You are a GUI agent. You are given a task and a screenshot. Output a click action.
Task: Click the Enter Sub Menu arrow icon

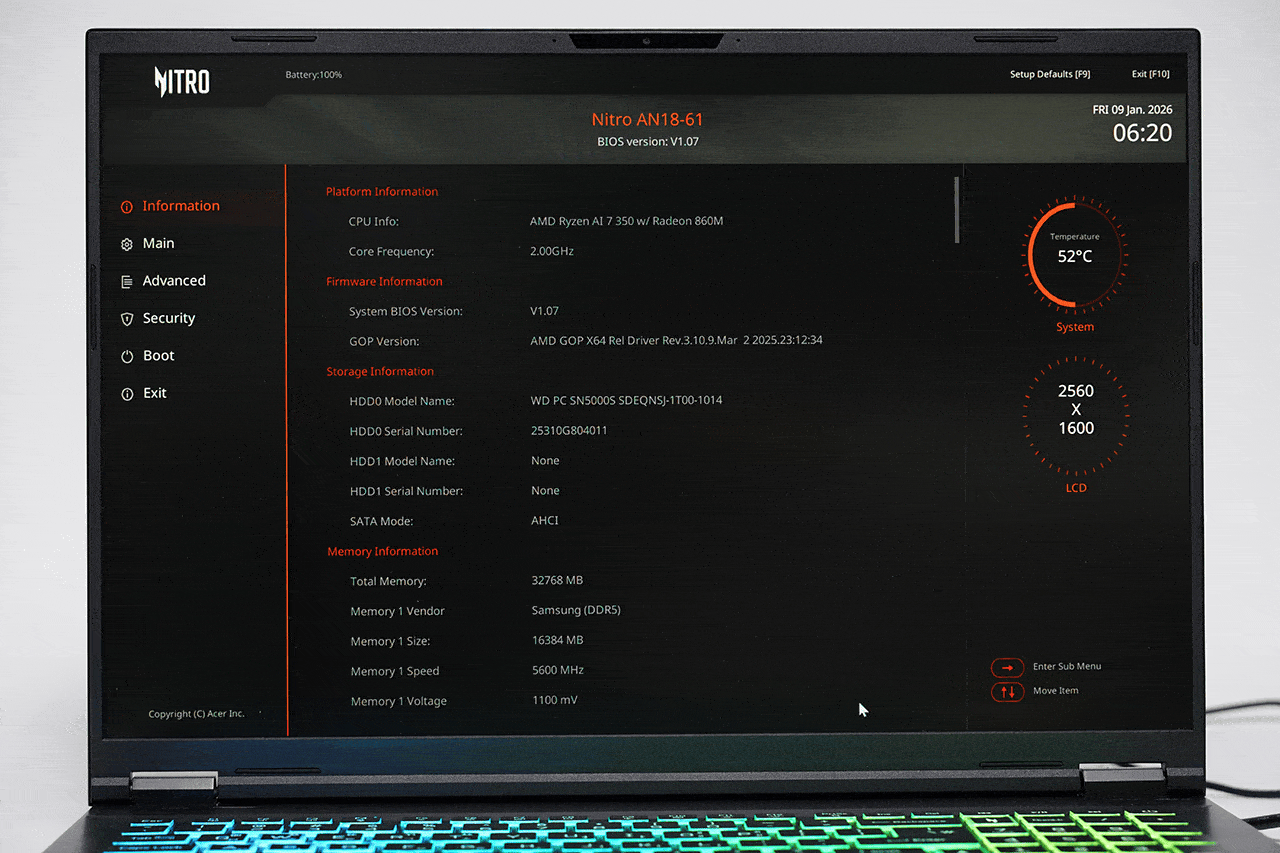1007,667
